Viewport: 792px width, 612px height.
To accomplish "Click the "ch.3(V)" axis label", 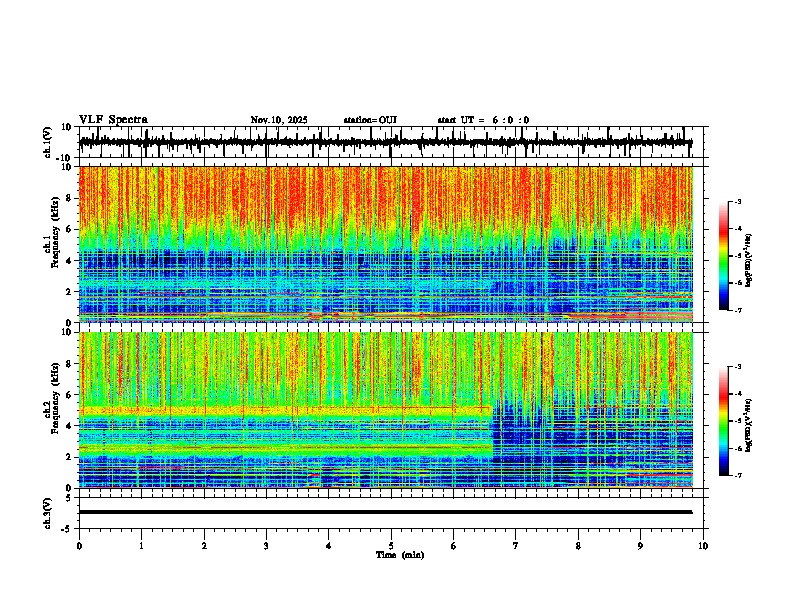I will (48, 513).
